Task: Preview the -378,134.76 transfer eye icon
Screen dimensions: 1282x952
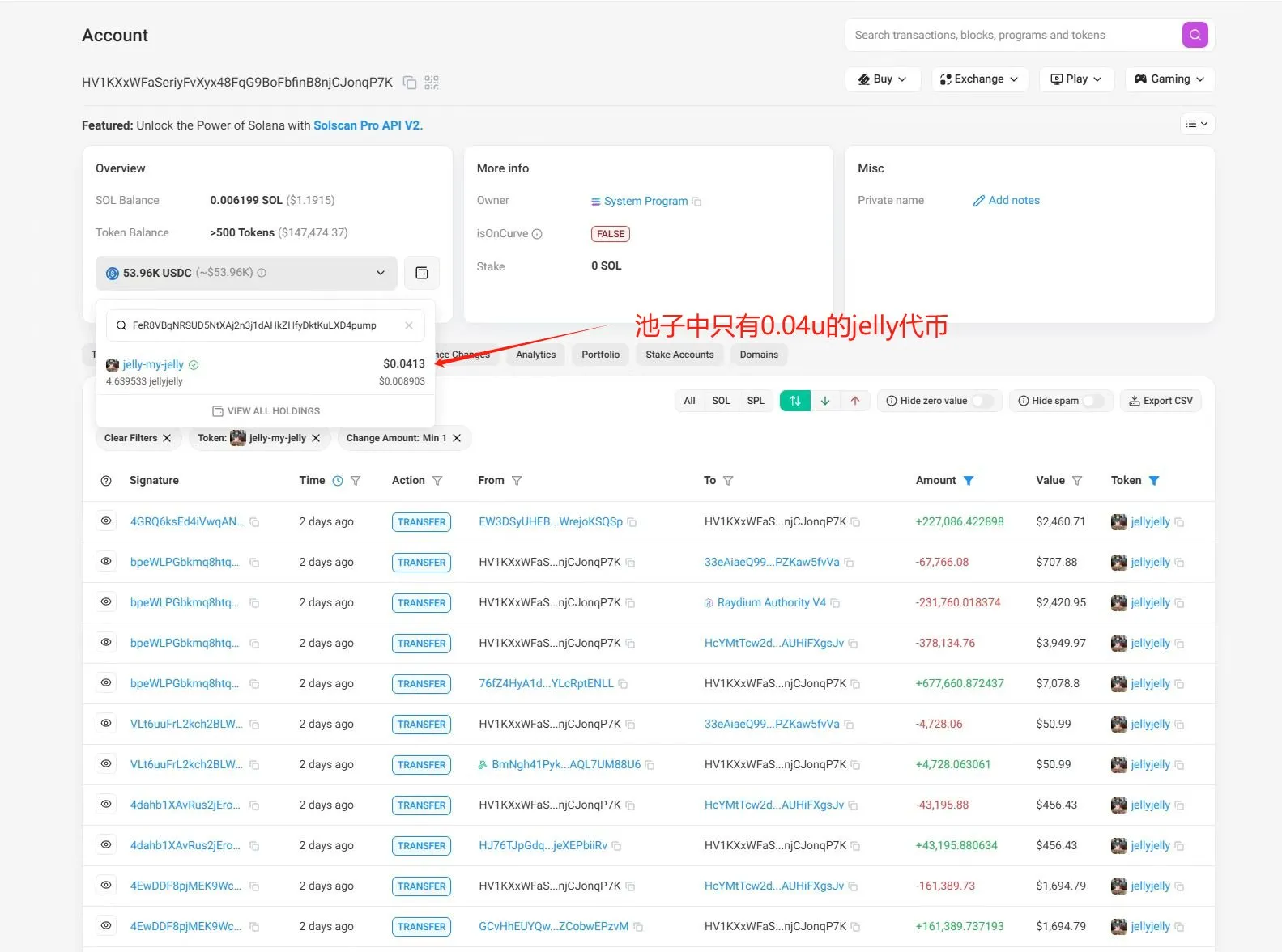Action: [106, 643]
